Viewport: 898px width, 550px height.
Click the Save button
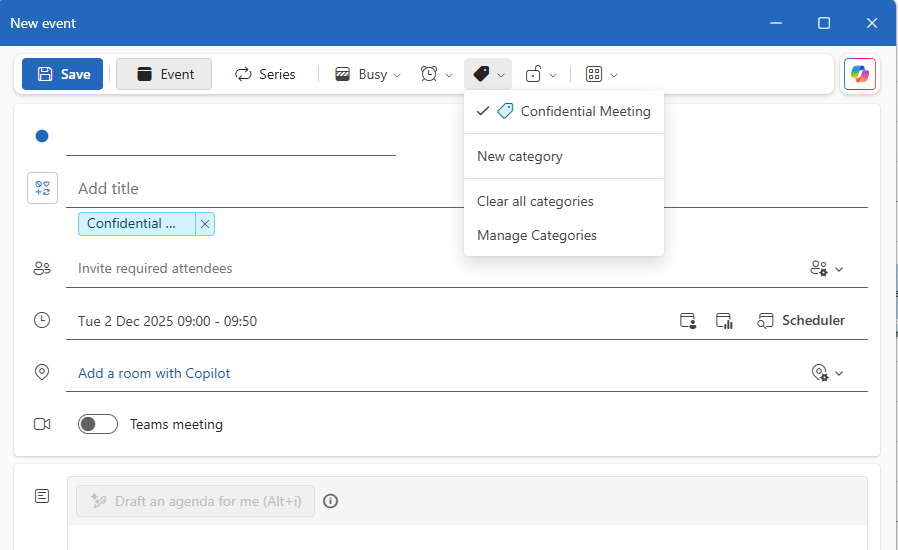[x=63, y=74]
